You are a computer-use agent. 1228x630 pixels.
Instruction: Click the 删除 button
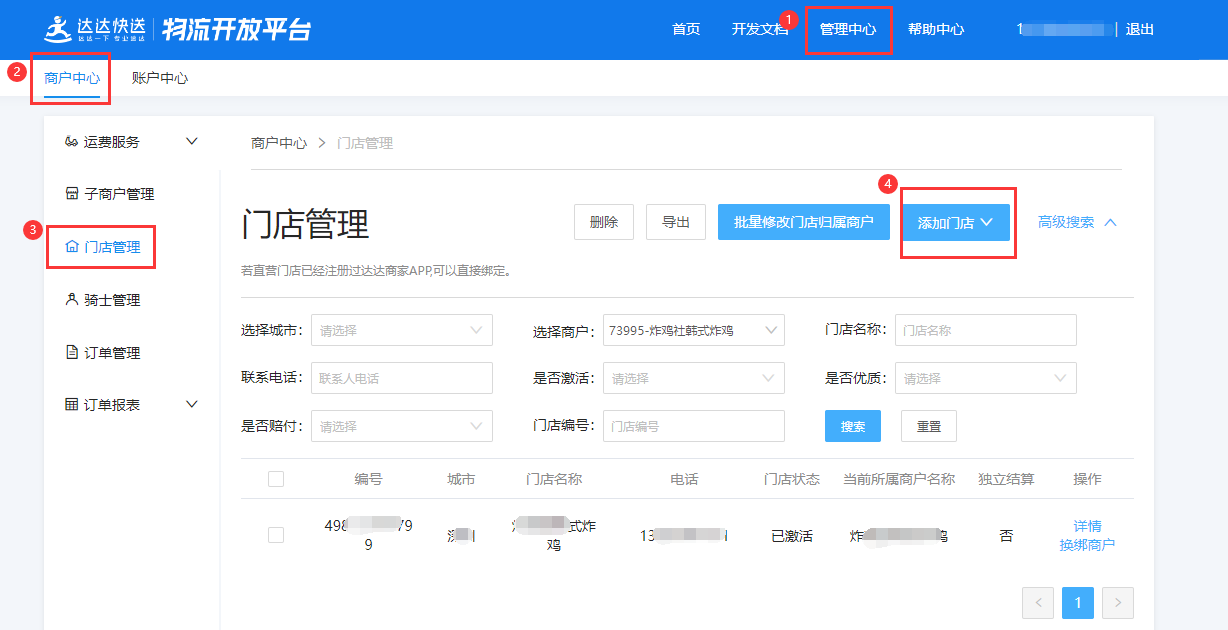(x=604, y=222)
